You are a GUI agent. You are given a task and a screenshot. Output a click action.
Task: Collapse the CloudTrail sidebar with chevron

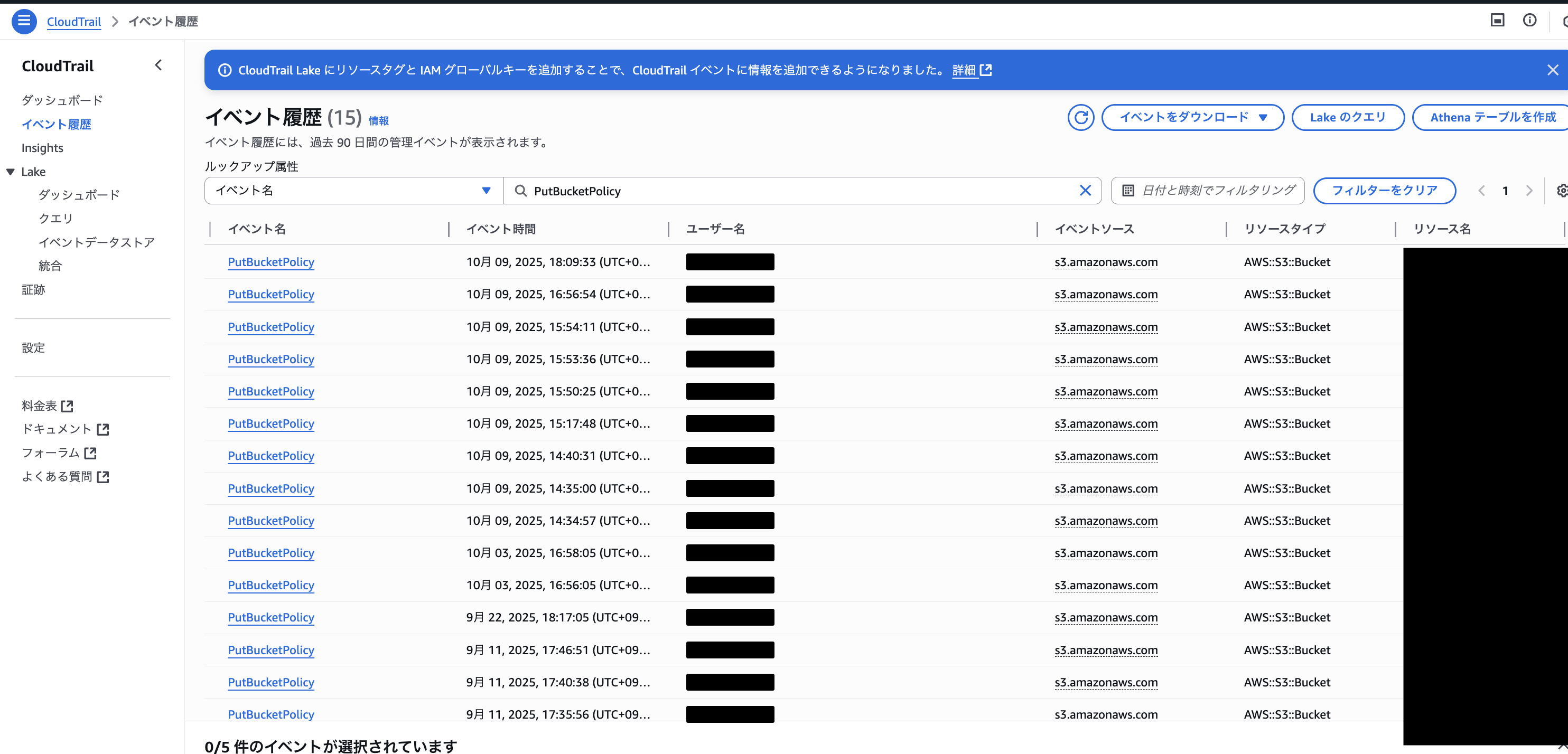[158, 65]
